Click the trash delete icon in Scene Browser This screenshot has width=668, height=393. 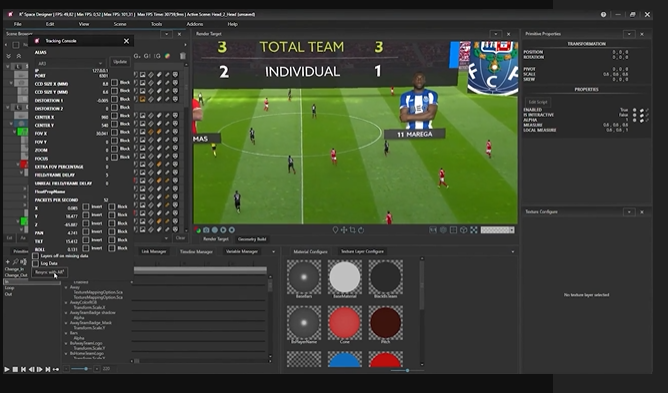click(x=183, y=56)
